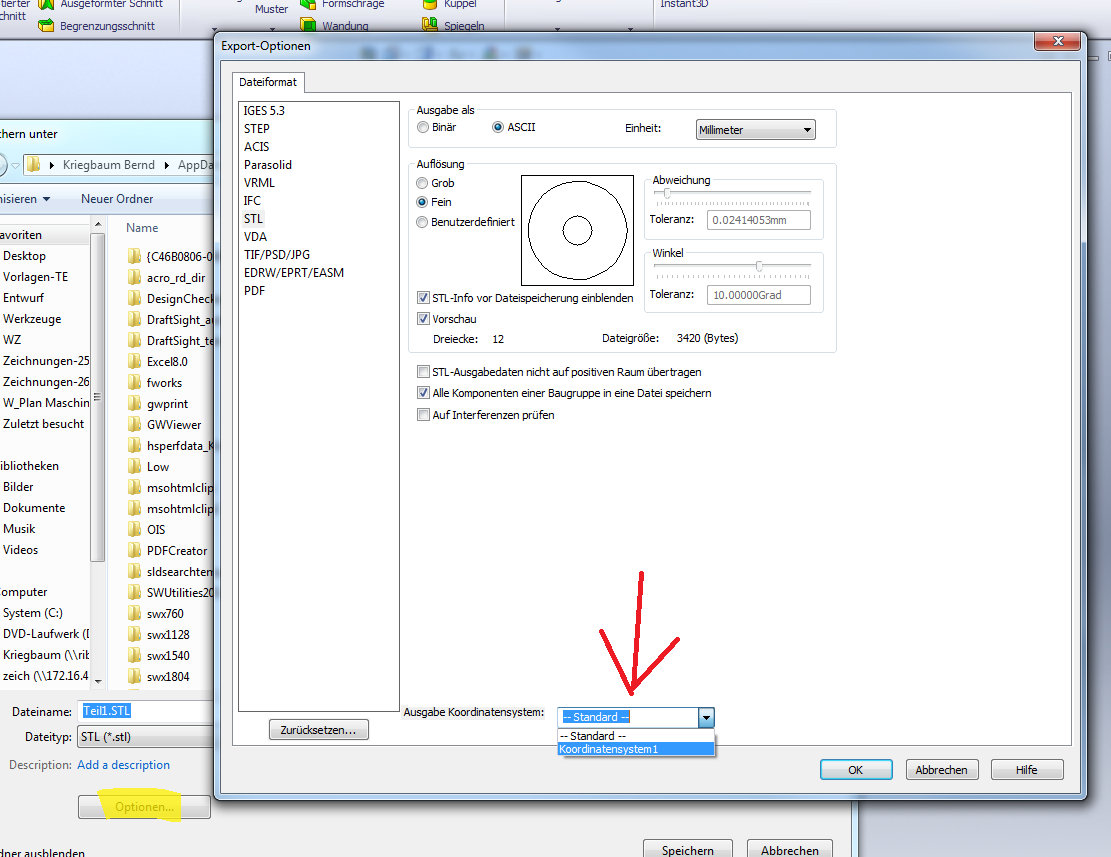
Task: Open the Dateityp STL dropdown
Action: coord(145,737)
